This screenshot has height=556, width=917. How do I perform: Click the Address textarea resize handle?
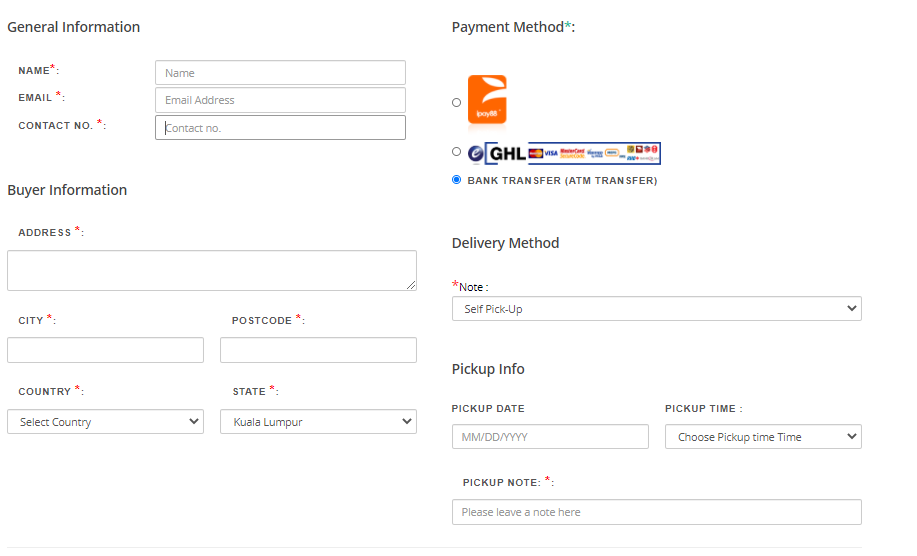click(x=411, y=285)
